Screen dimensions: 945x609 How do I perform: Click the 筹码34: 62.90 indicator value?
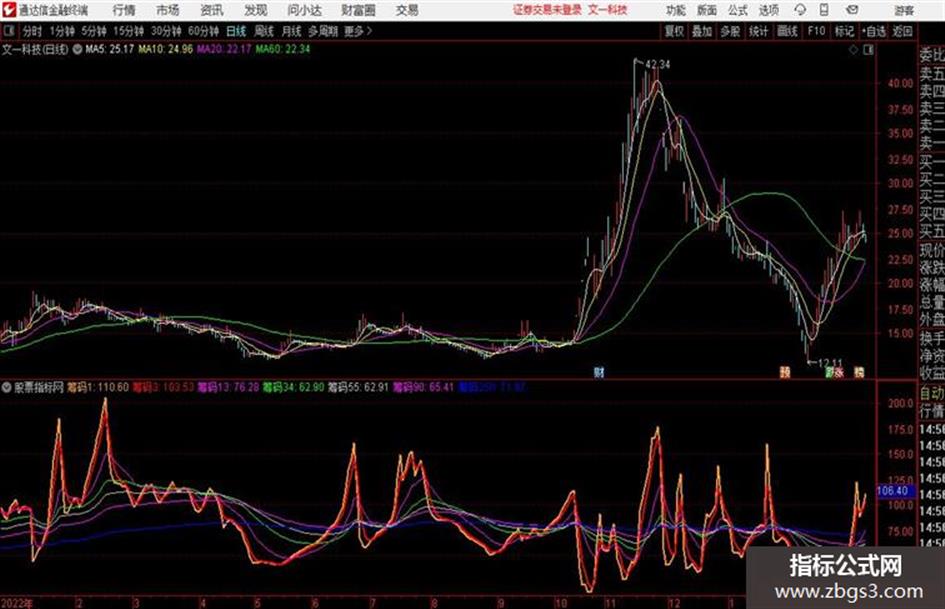click(x=294, y=387)
